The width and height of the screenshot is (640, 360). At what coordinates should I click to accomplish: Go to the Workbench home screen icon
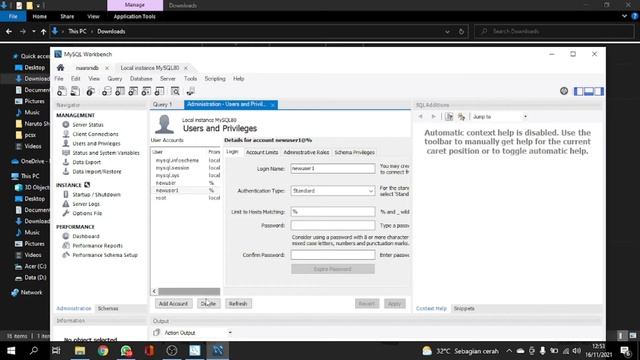tap(60, 68)
